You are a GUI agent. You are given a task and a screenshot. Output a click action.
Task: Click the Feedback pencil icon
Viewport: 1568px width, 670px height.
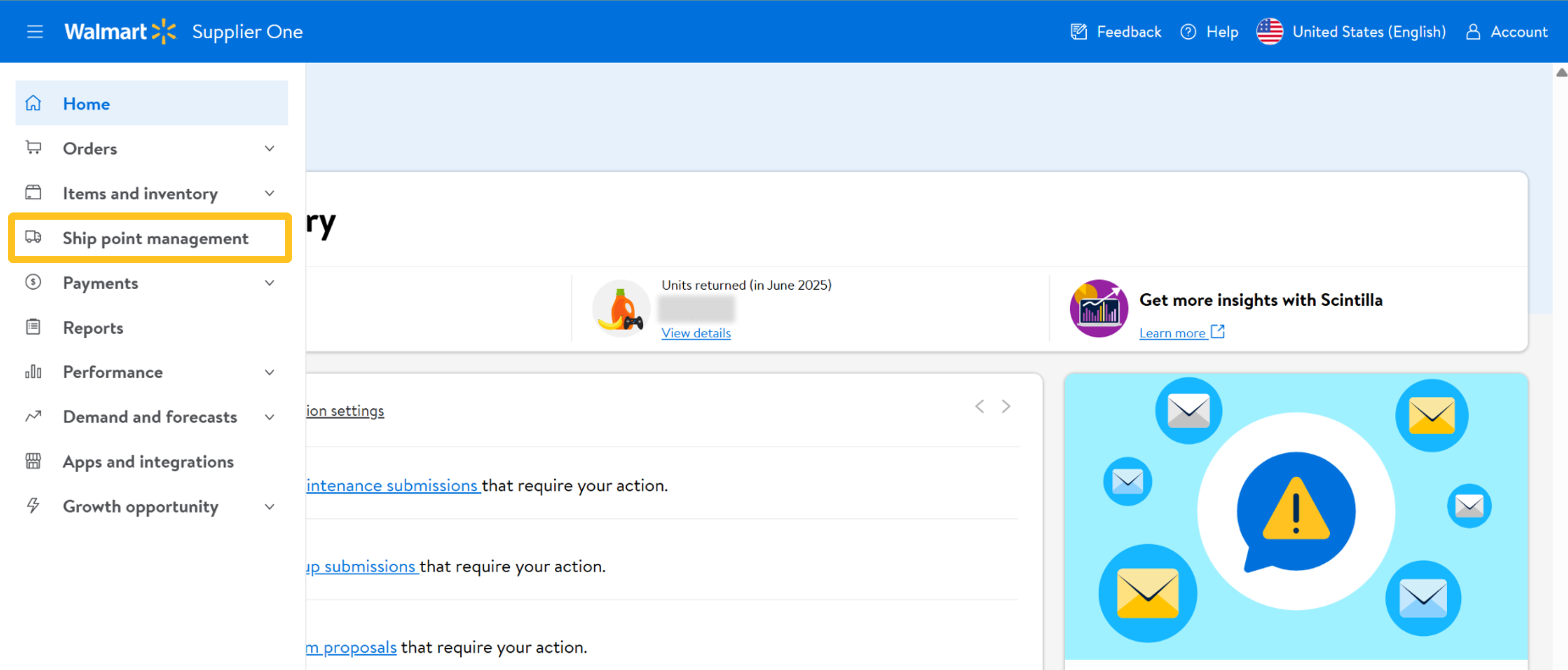[1078, 32]
